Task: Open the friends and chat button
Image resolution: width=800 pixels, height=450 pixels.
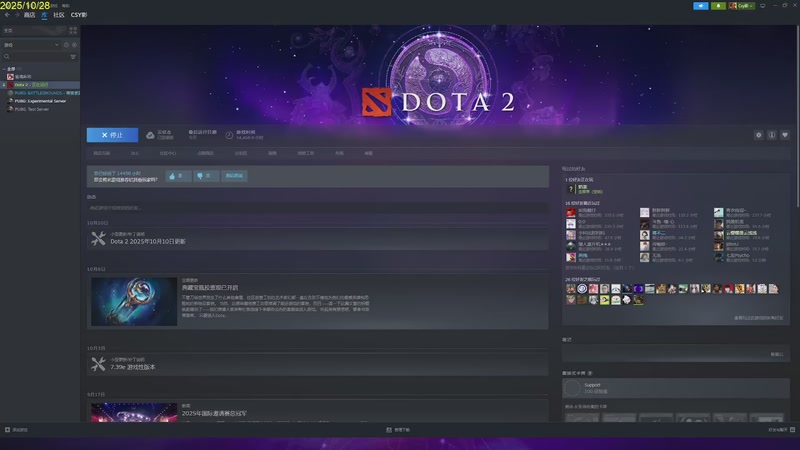Action: coord(782,430)
